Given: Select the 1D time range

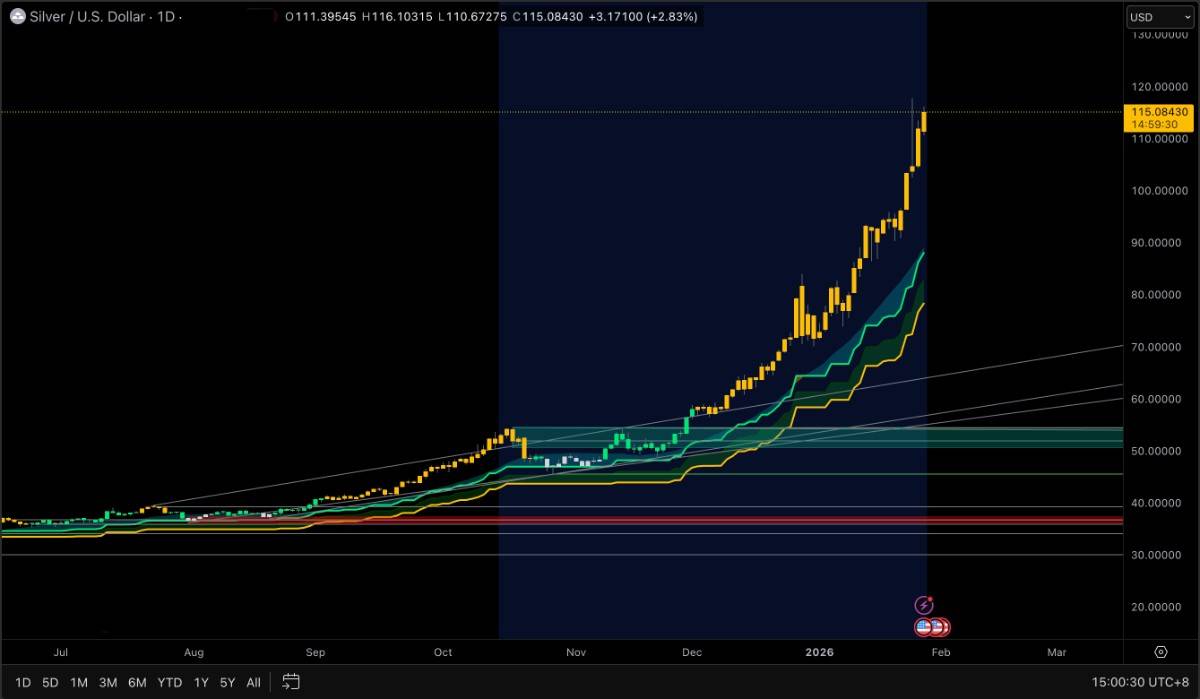Looking at the screenshot, I should pos(22,683).
